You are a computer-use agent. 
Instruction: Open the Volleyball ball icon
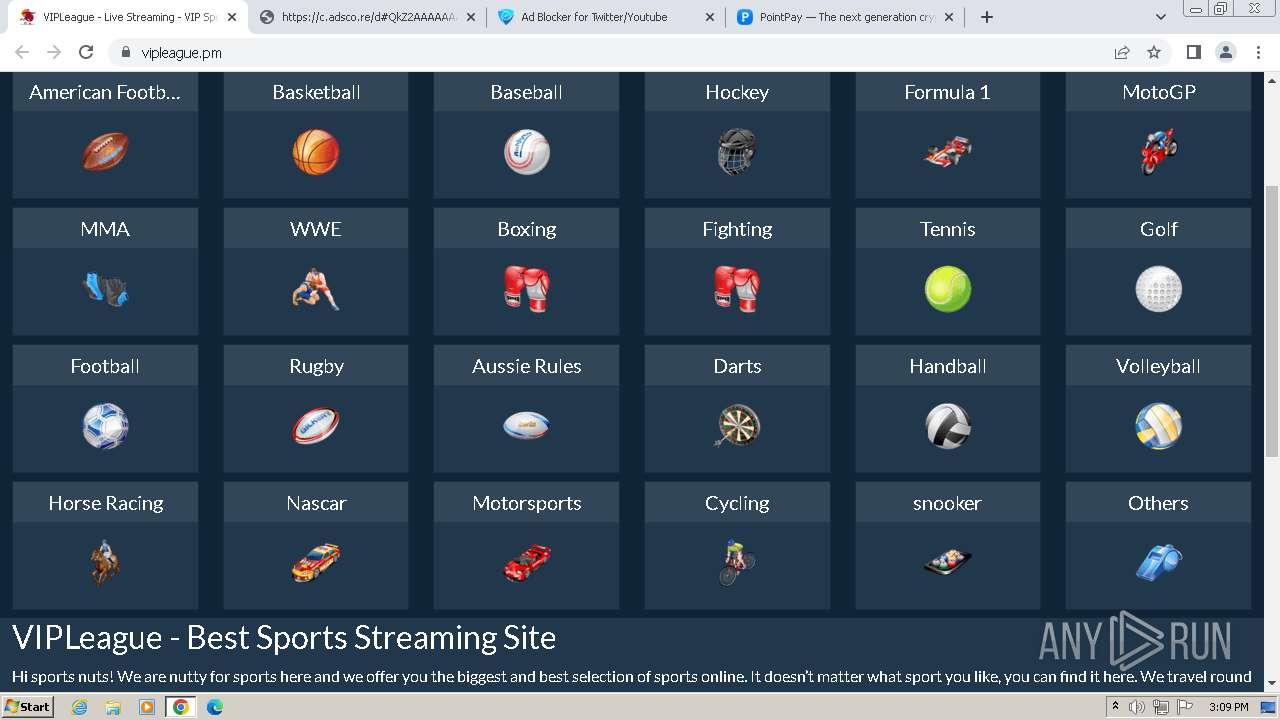point(1158,426)
